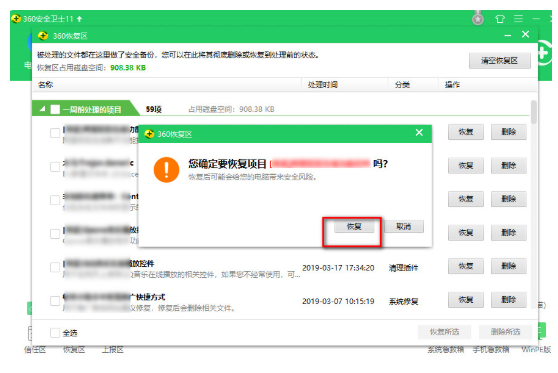The width and height of the screenshot is (558, 373).
Task: Restore the 2019-03-07 10:15:19 entry
Action: (x=465, y=300)
